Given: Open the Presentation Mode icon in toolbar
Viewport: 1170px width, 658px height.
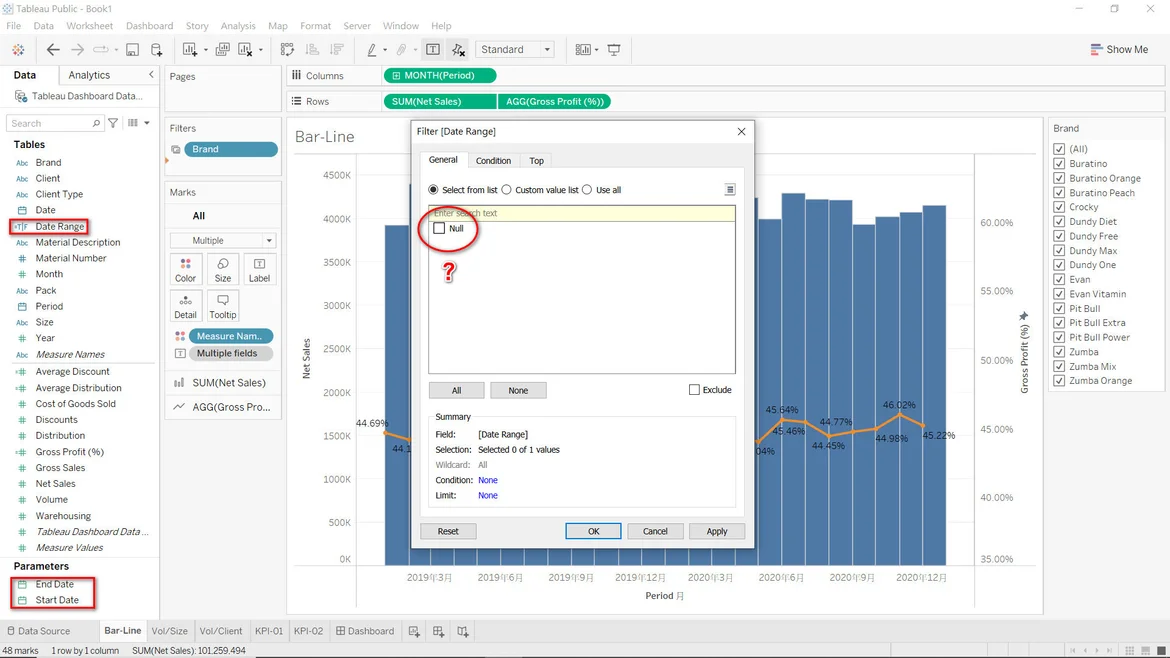Looking at the screenshot, I should point(614,49).
